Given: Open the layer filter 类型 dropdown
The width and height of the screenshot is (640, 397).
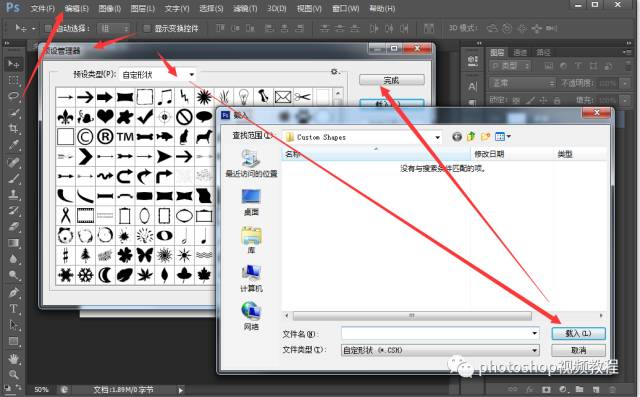Looking at the screenshot, I should (510, 66).
